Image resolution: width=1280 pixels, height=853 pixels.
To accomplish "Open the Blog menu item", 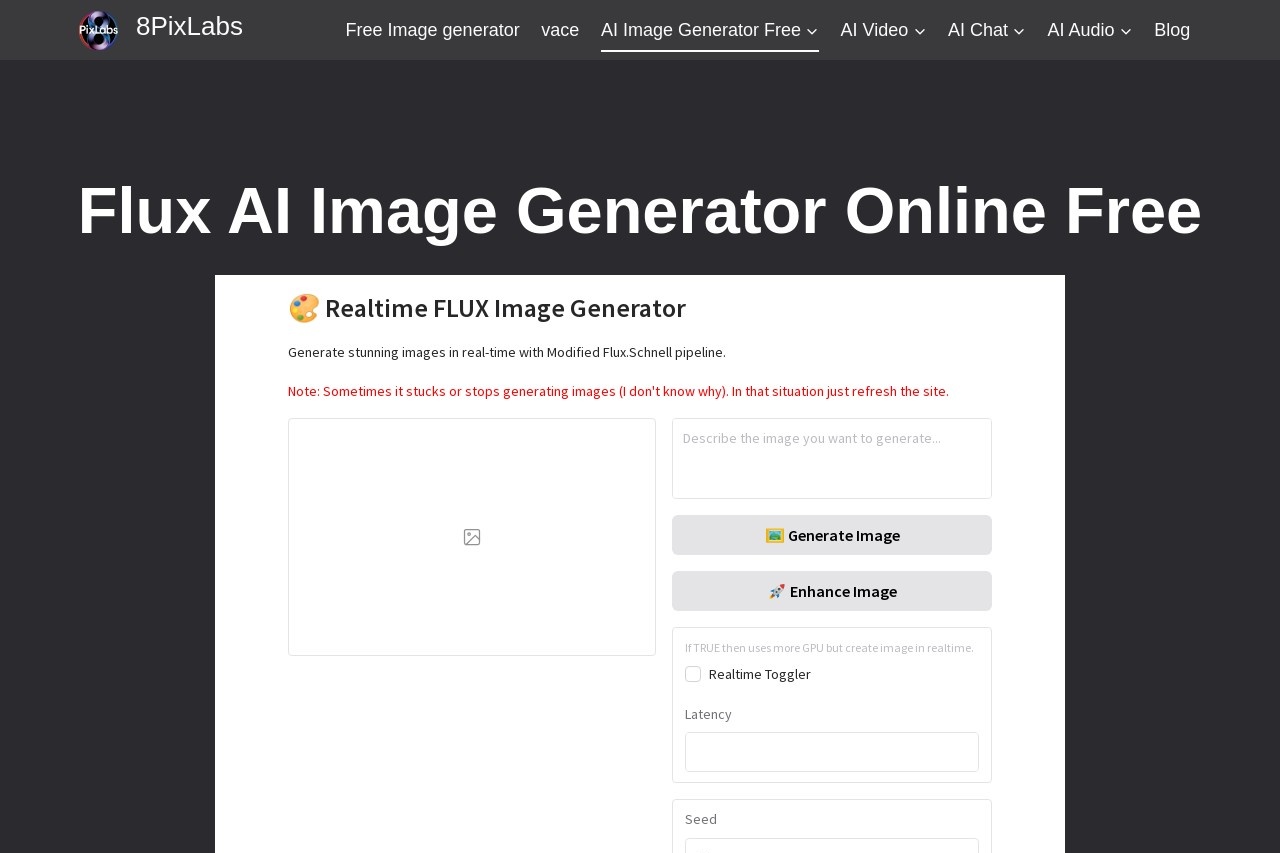I will (x=1172, y=30).
